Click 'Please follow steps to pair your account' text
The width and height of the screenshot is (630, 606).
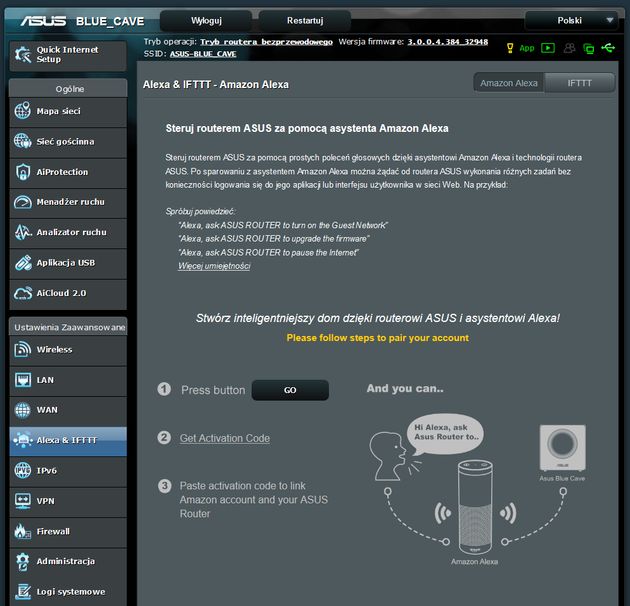point(378,338)
